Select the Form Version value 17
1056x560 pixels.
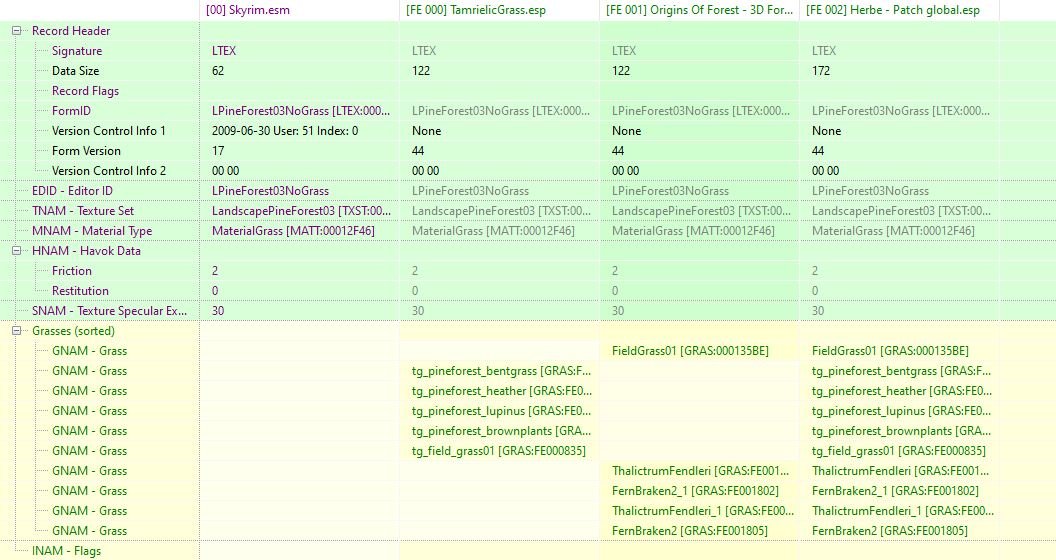coord(218,151)
